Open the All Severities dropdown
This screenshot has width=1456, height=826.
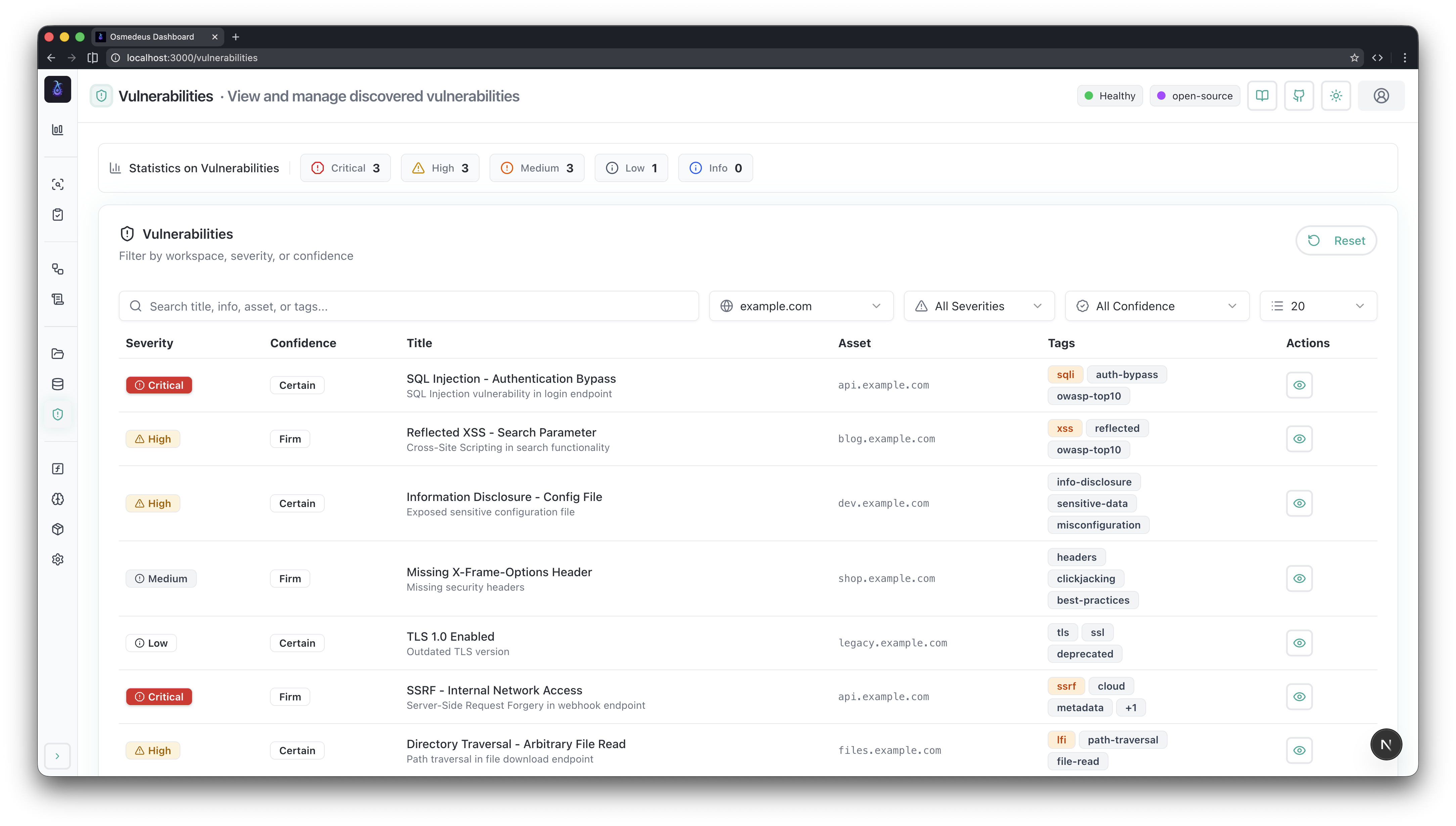coord(979,306)
